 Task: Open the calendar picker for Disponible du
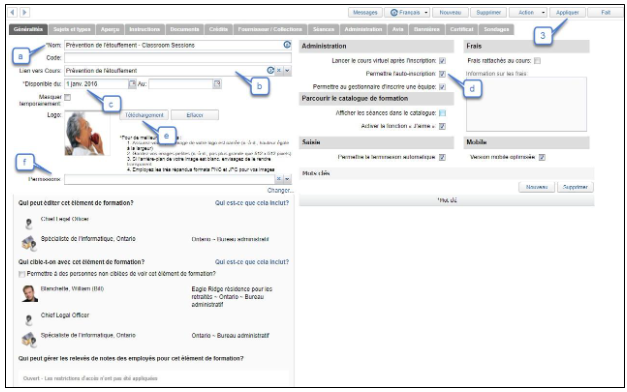(x=132, y=84)
